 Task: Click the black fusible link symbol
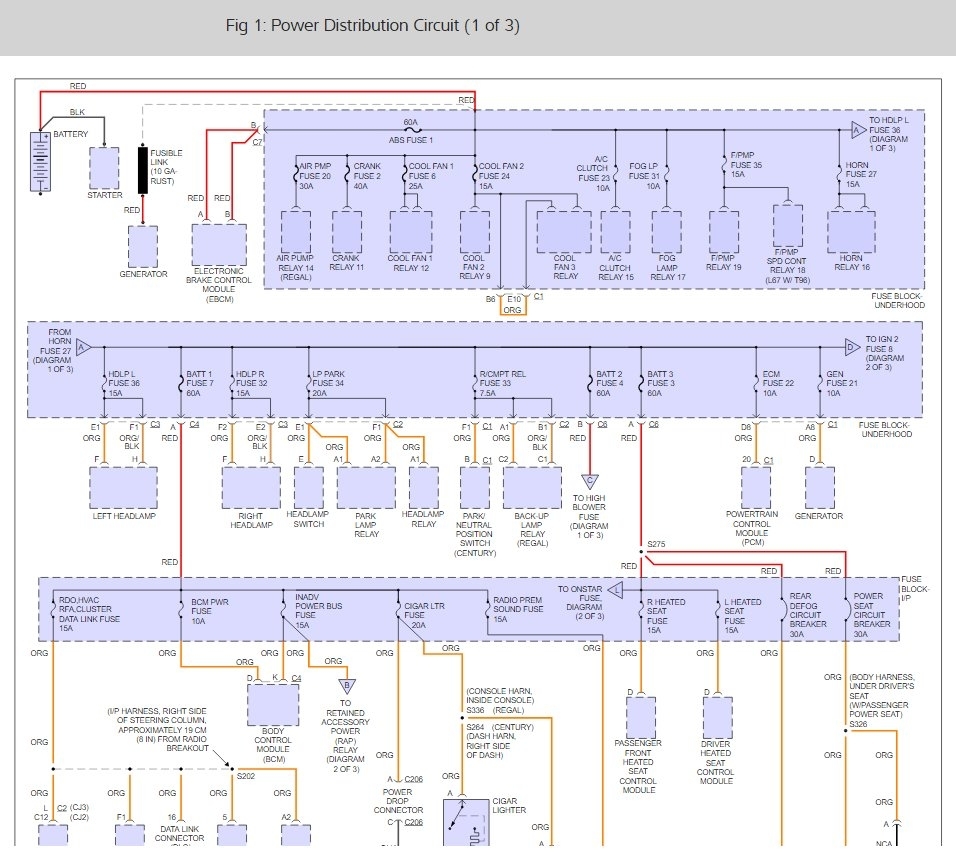(143, 170)
